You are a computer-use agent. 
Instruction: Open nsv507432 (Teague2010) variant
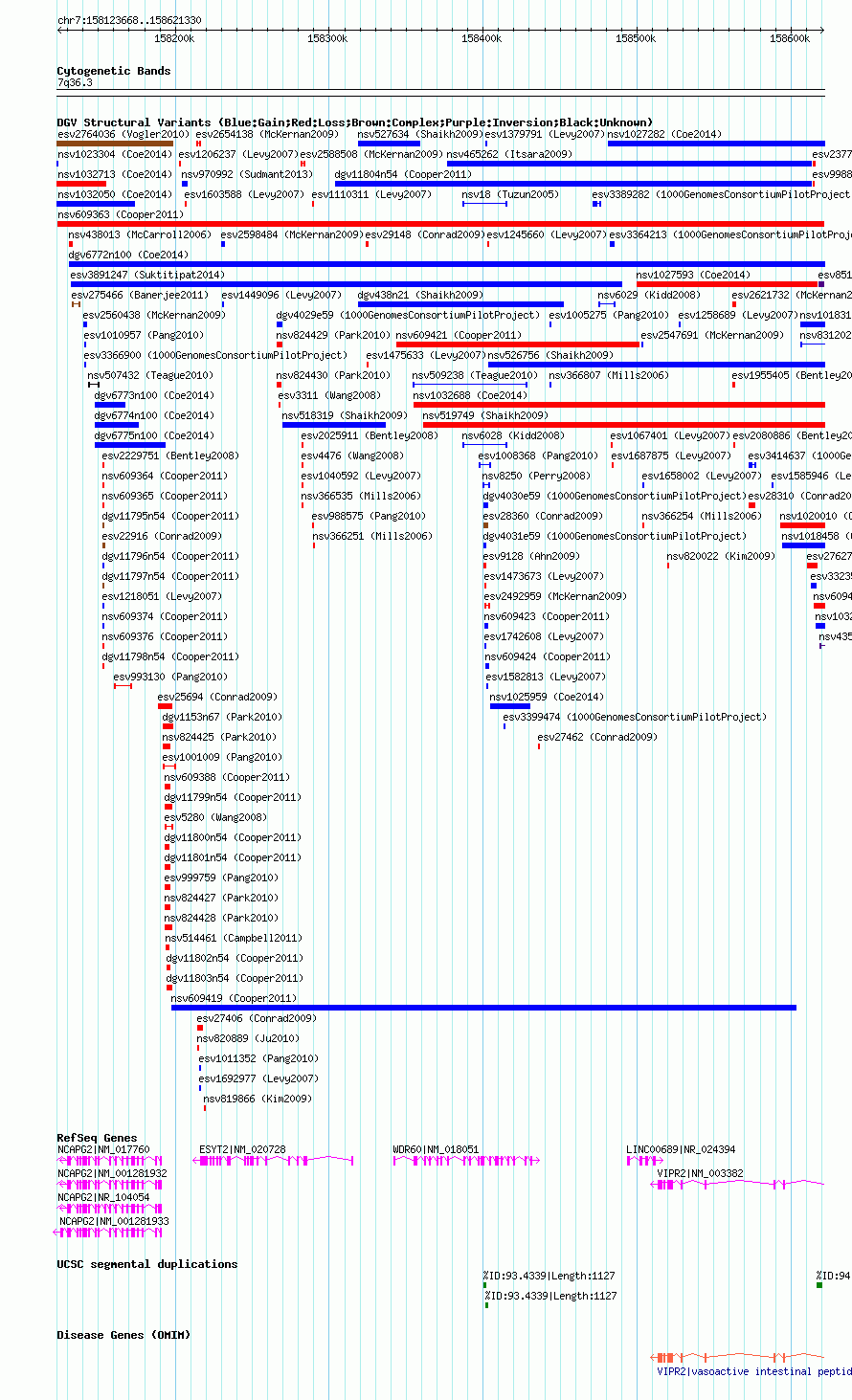coord(151,375)
